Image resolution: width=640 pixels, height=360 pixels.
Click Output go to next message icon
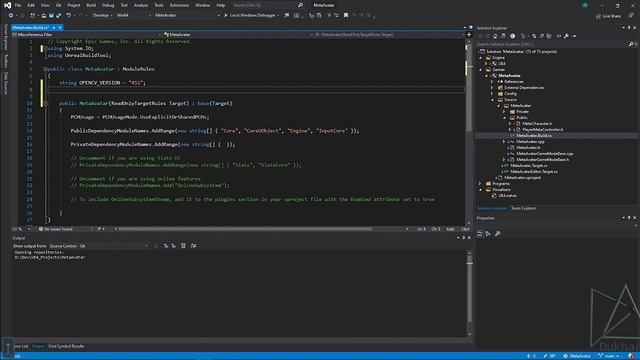coord(173,246)
